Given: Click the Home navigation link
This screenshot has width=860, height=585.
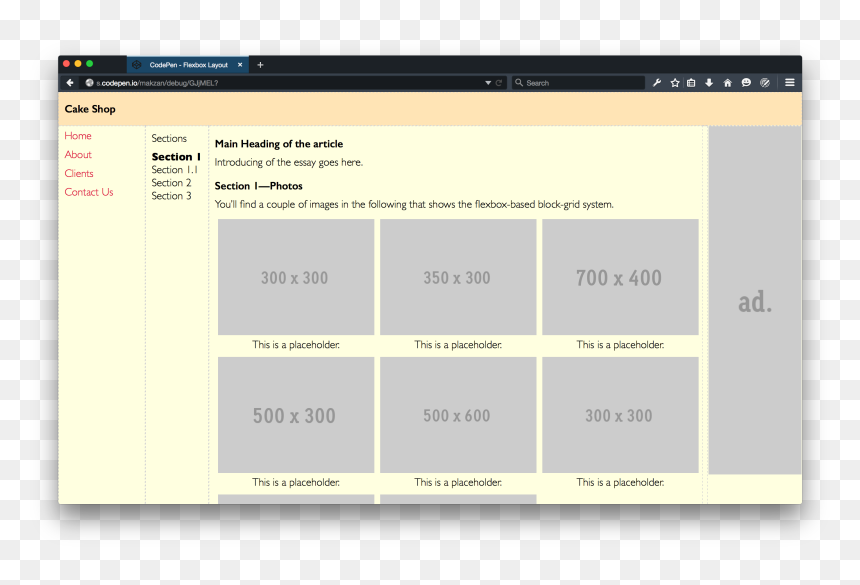Looking at the screenshot, I should (x=78, y=136).
